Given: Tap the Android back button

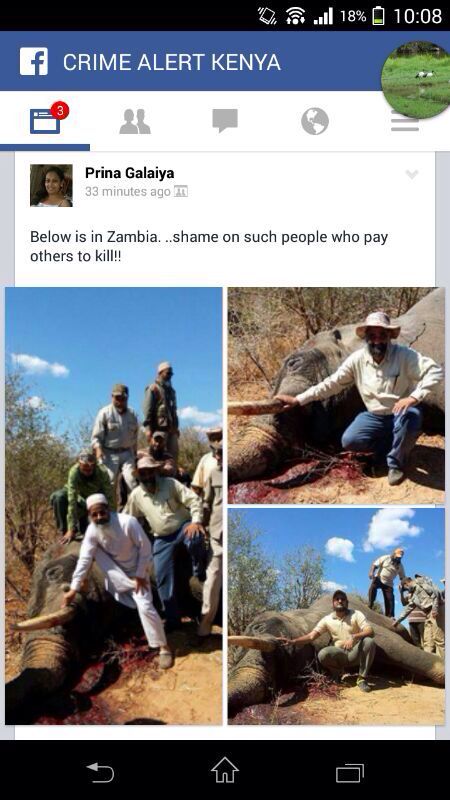Looking at the screenshot, I should 100,772.
